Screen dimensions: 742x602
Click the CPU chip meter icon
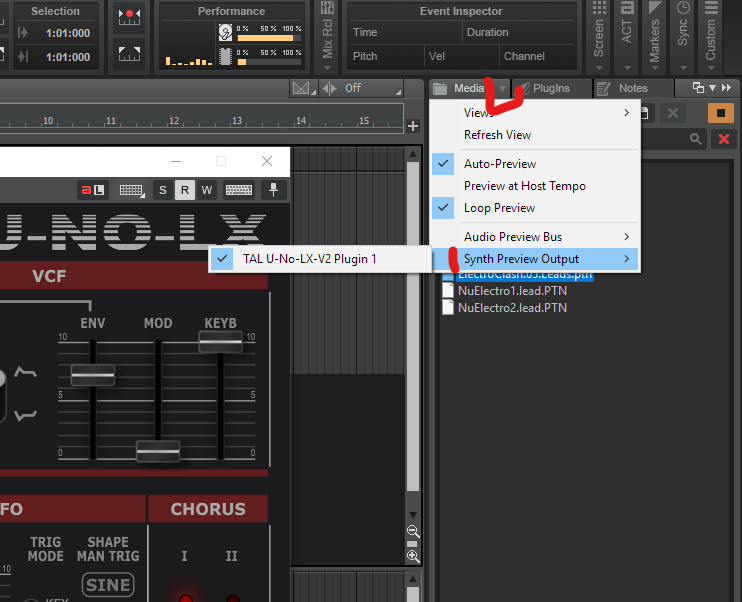(x=225, y=56)
